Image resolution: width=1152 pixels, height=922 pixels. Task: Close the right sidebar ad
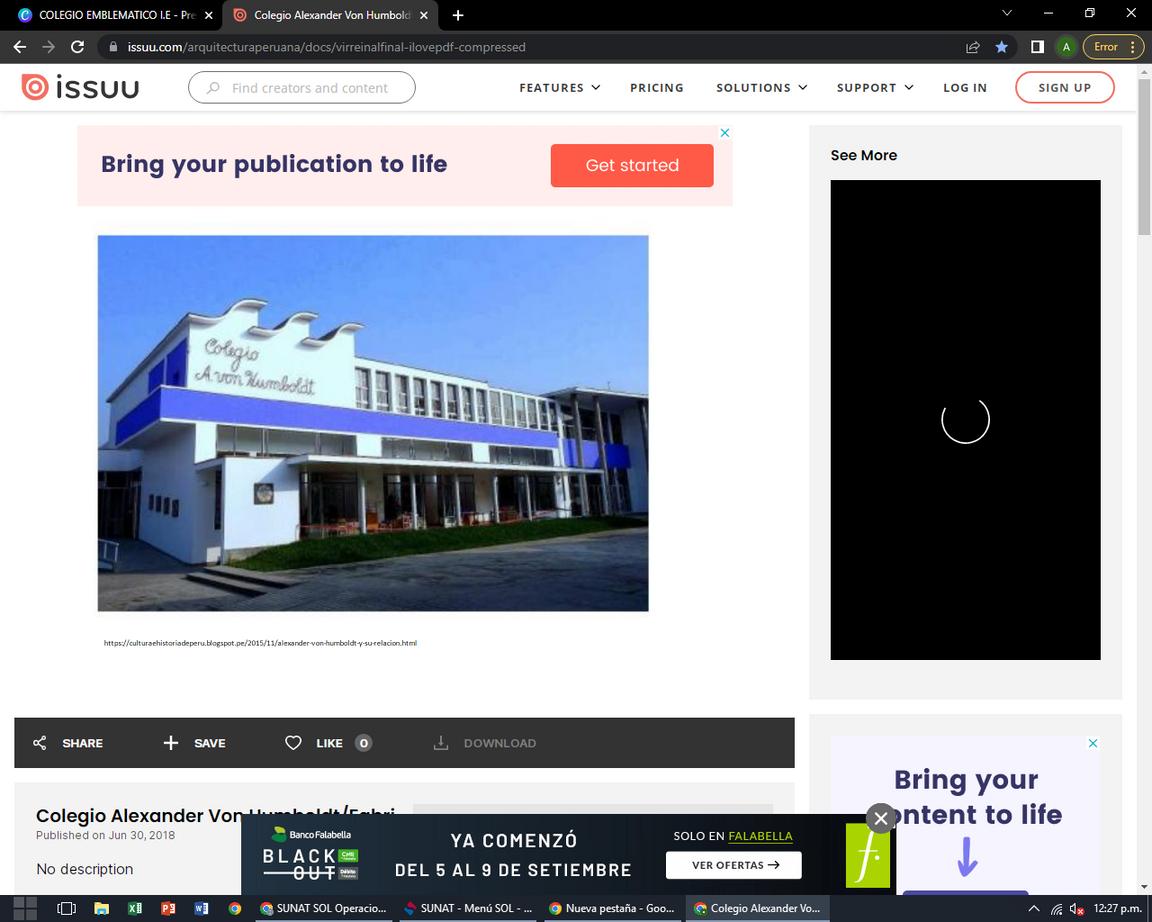point(1092,743)
